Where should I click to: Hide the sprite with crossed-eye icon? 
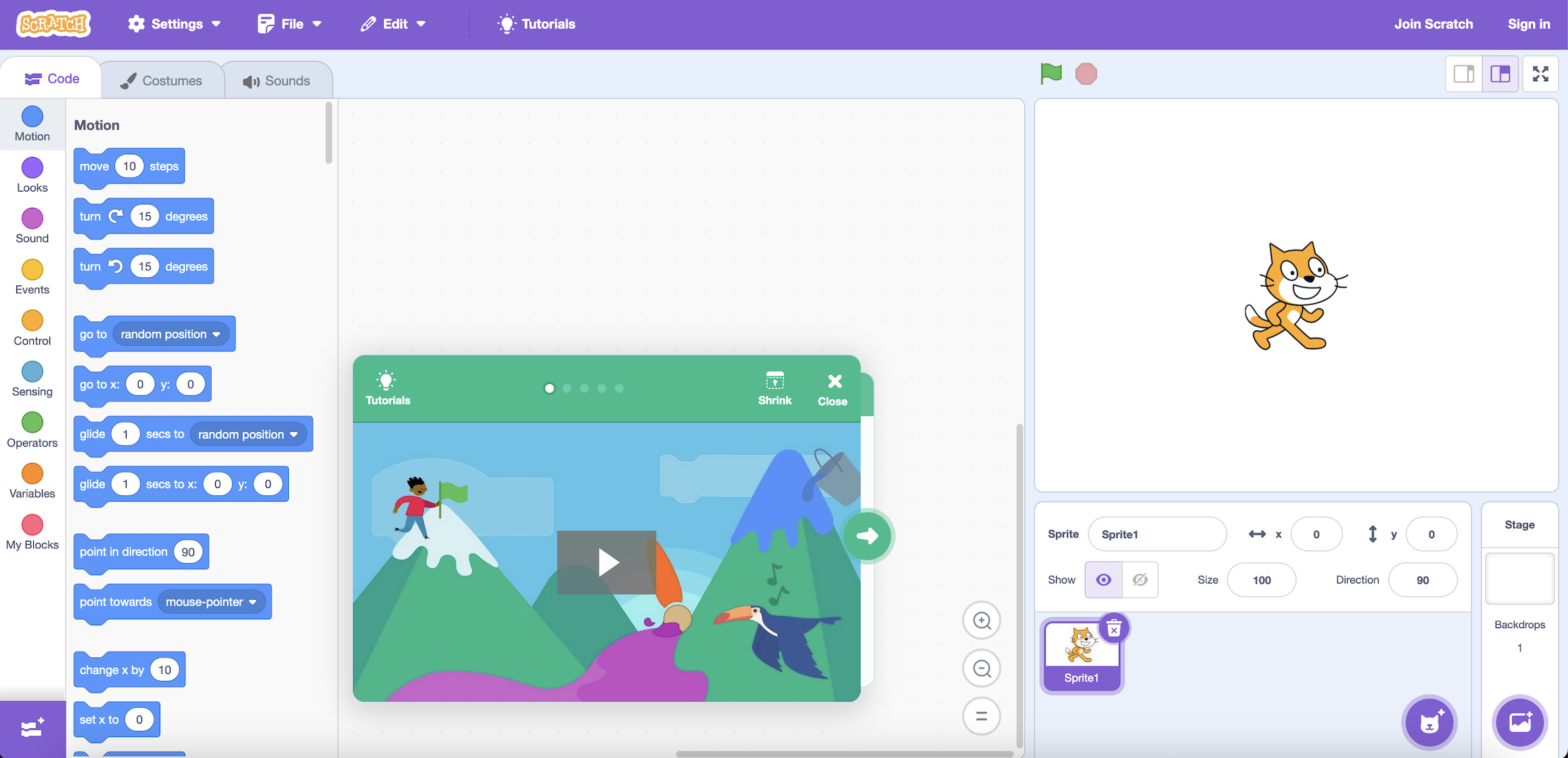1140,580
